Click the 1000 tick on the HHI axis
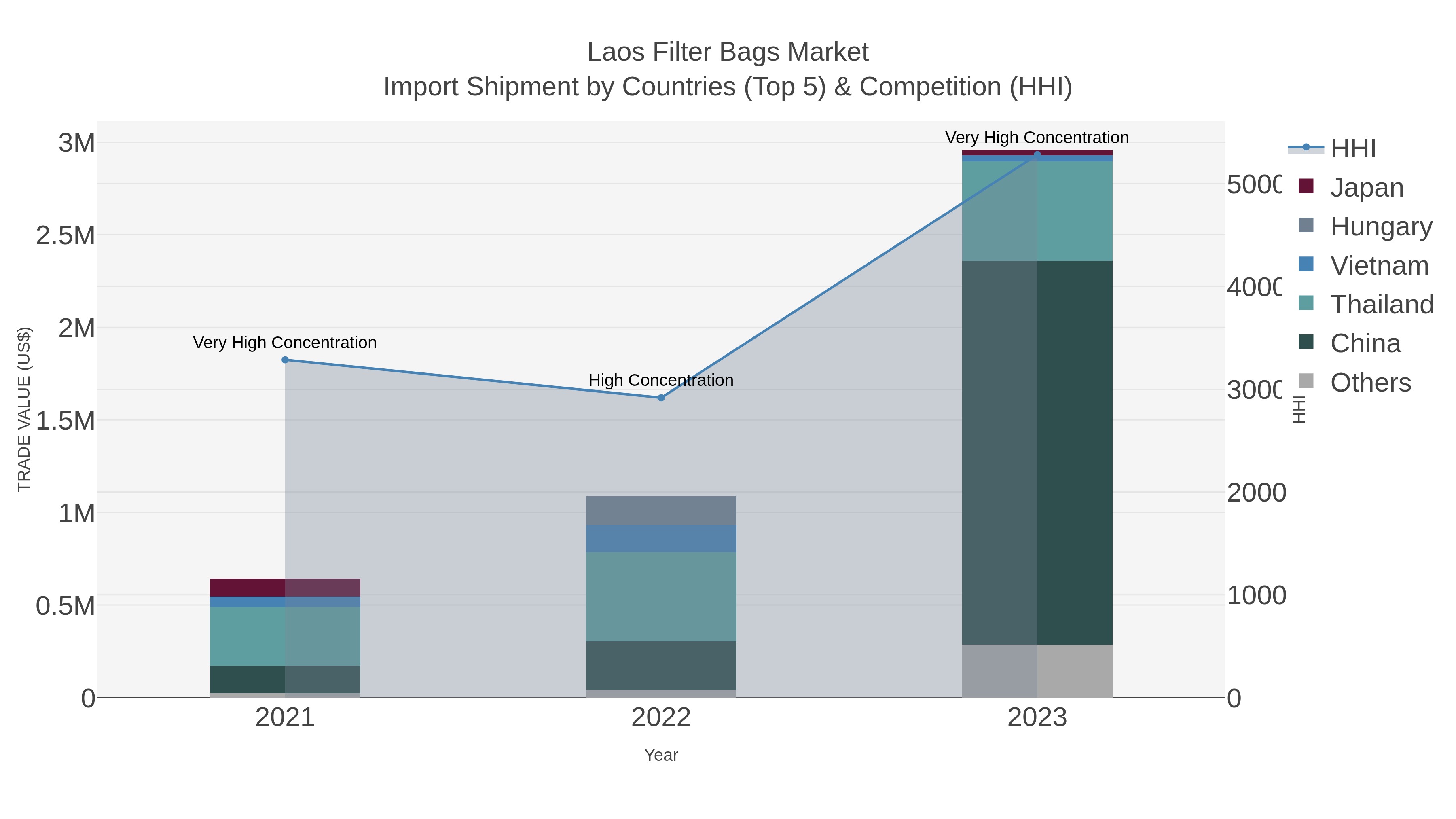1456x819 pixels. click(x=1257, y=596)
